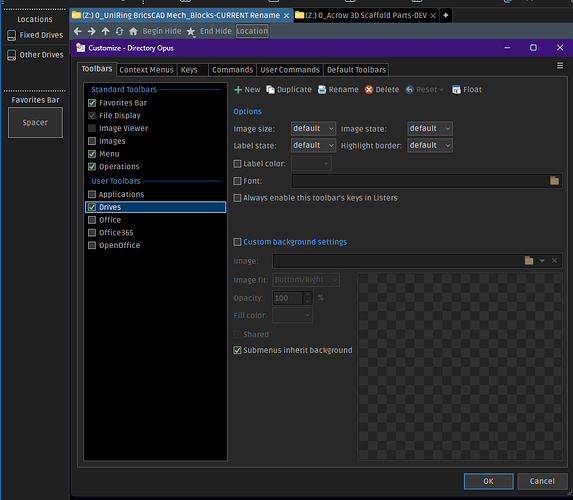Enable the Applications user toolbar checkbox
The height and width of the screenshot is (500, 573).
[92, 194]
